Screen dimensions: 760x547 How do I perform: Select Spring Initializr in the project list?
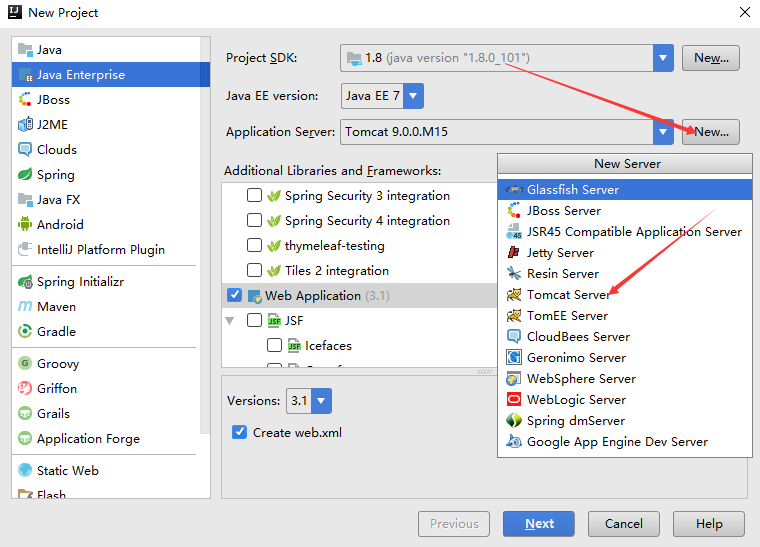click(80, 282)
